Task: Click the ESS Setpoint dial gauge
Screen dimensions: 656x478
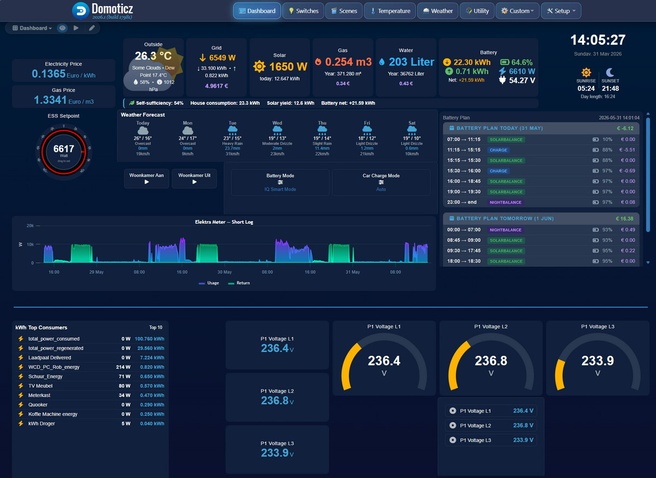Action: [x=64, y=152]
